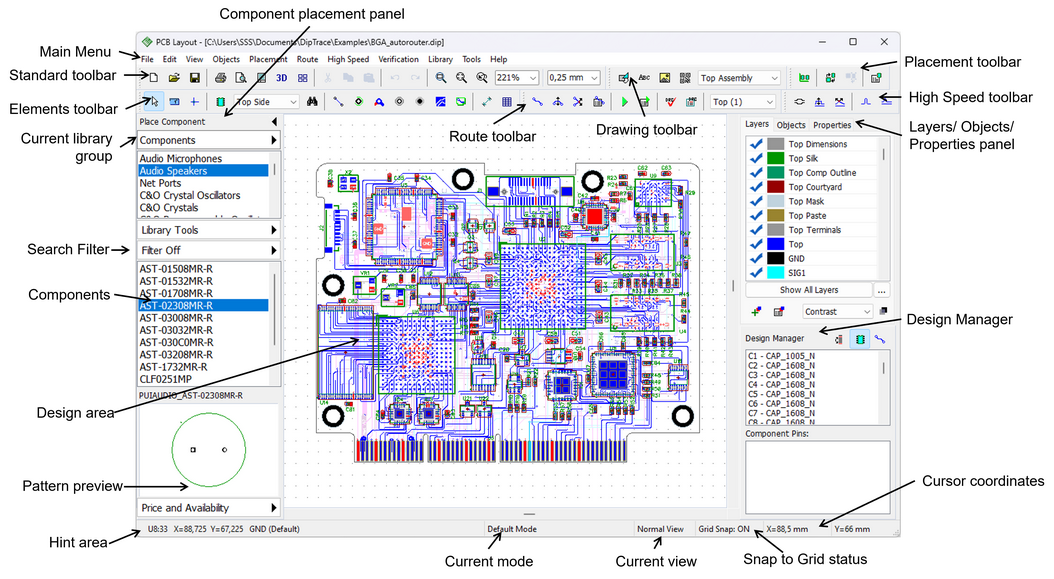Expand the Components library group
The image size is (1054, 579).
pos(208,141)
